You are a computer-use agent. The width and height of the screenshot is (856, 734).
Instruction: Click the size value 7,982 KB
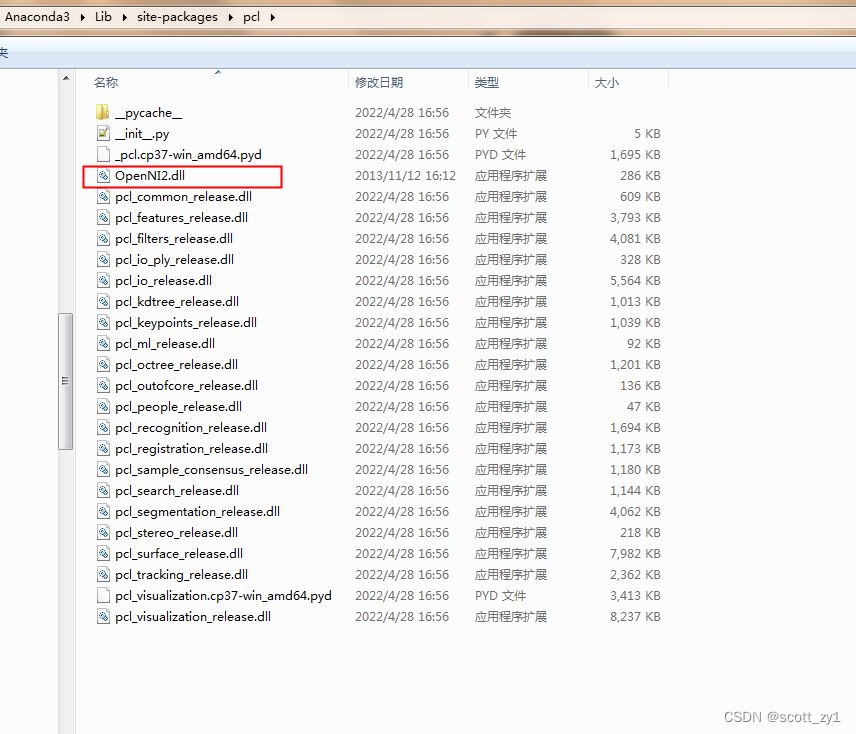(x=635, y=554)
